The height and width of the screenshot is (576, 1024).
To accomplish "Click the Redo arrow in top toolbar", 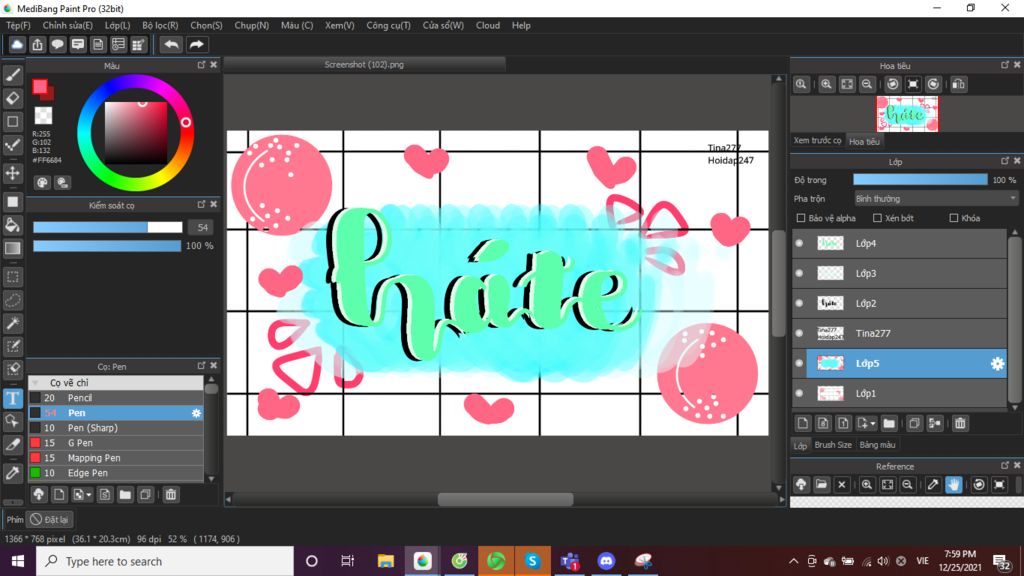I will click(x=196, y=44).
